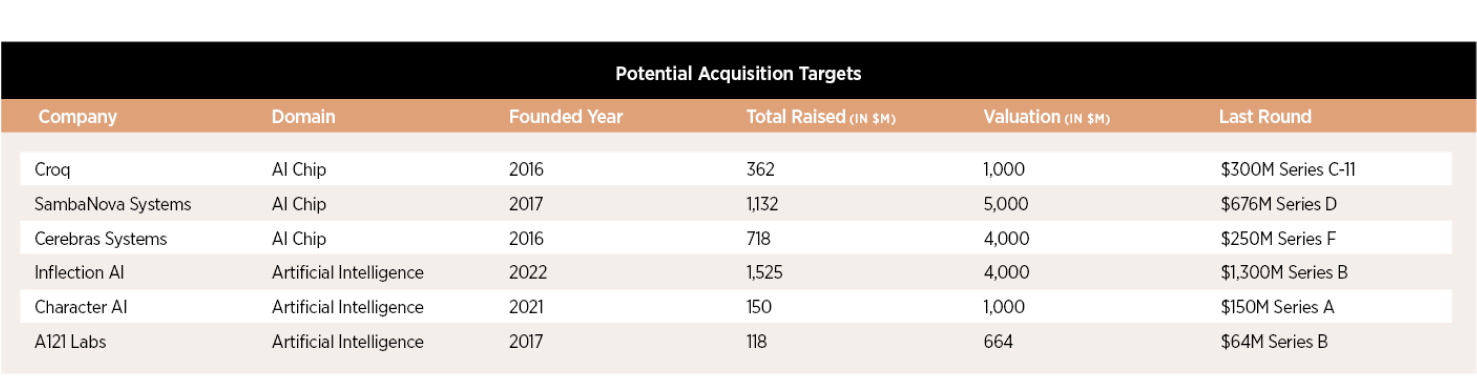This screenshot has height=384, width=1477.
Task: Select the $1,300M Series B cell
Action: [x=1284, y=272]
